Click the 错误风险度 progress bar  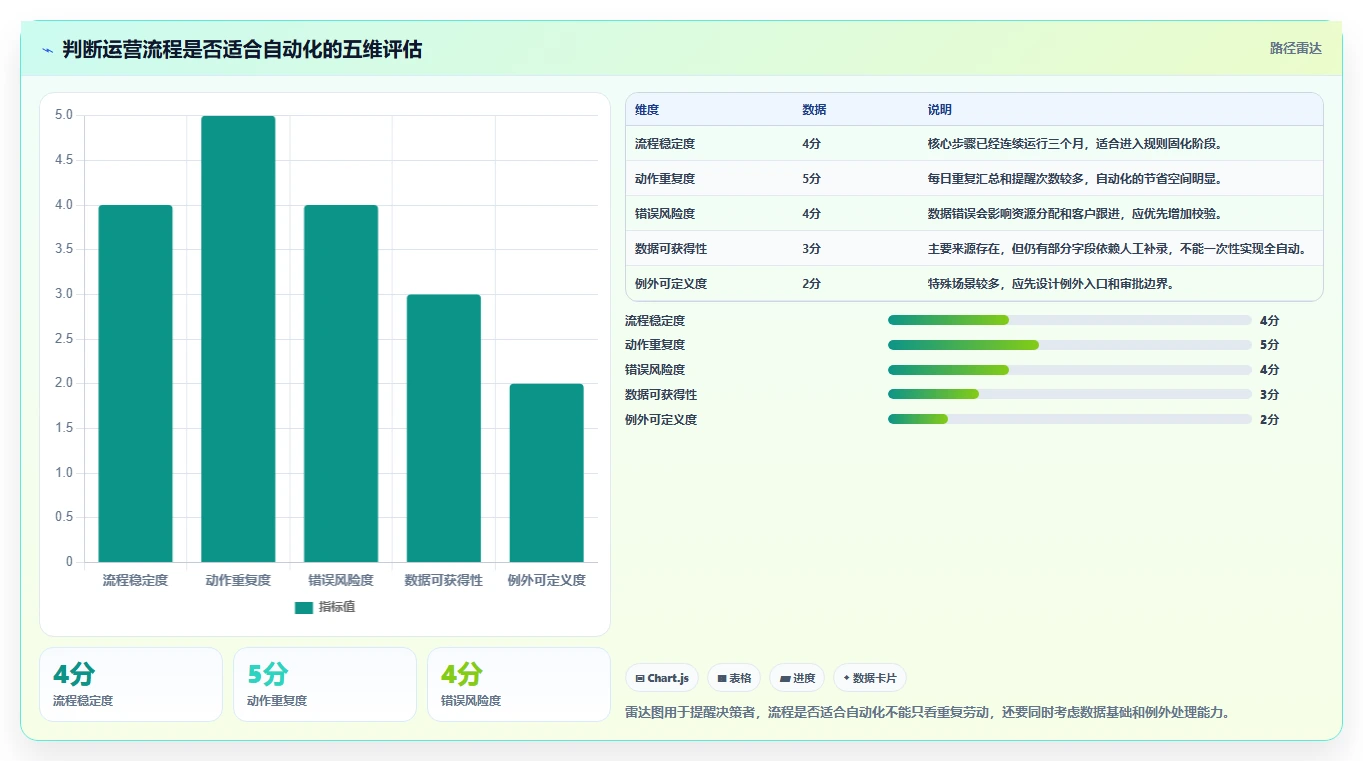(1070, 370)
